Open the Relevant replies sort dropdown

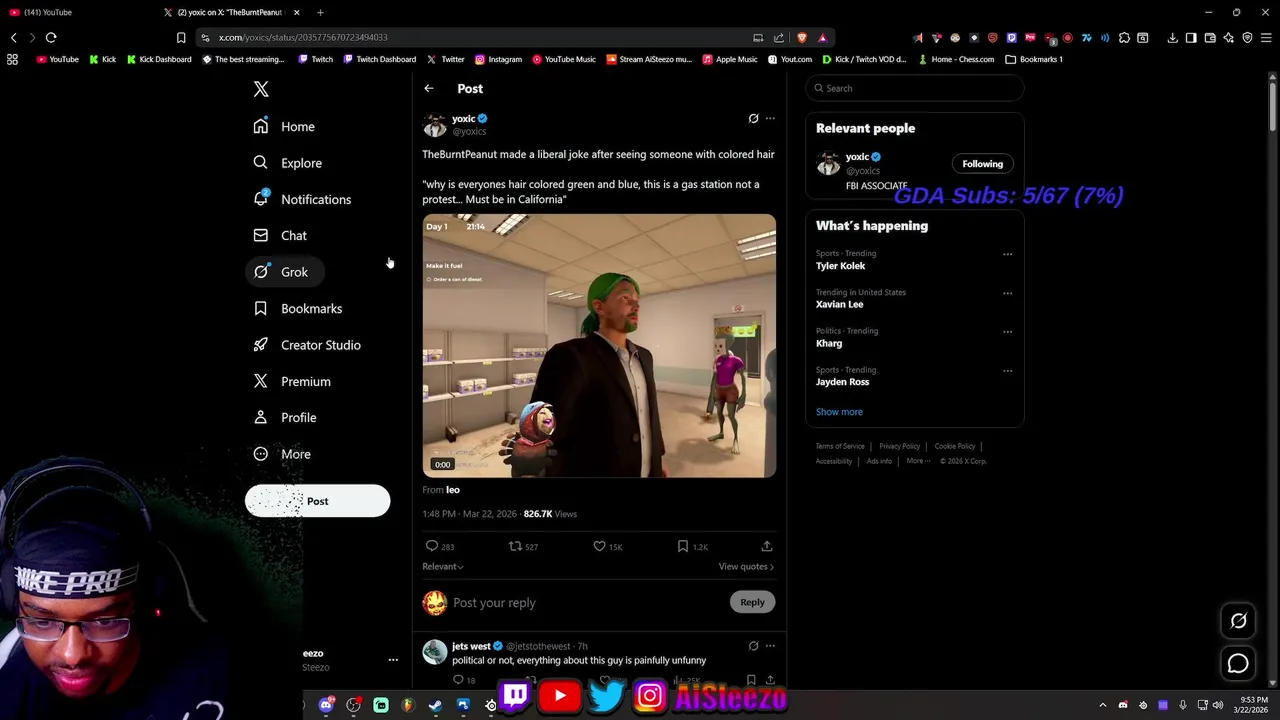[443, 567]
